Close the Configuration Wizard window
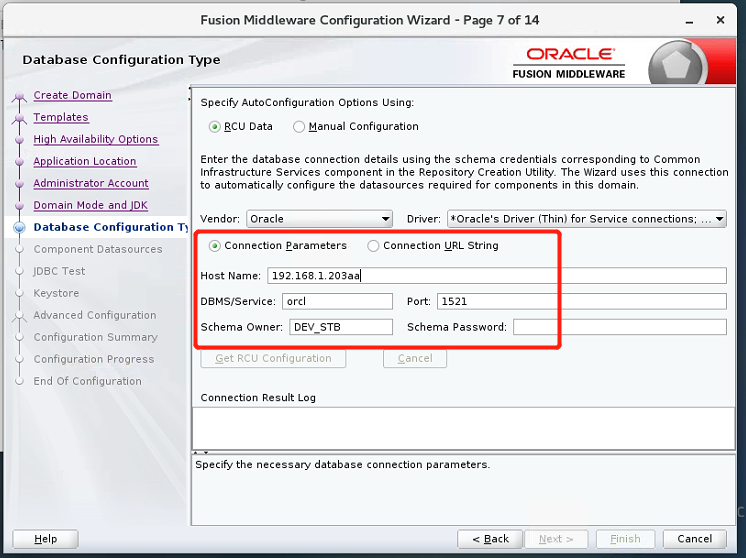This screenshot has width=746, height=558. tap(720, 20)
